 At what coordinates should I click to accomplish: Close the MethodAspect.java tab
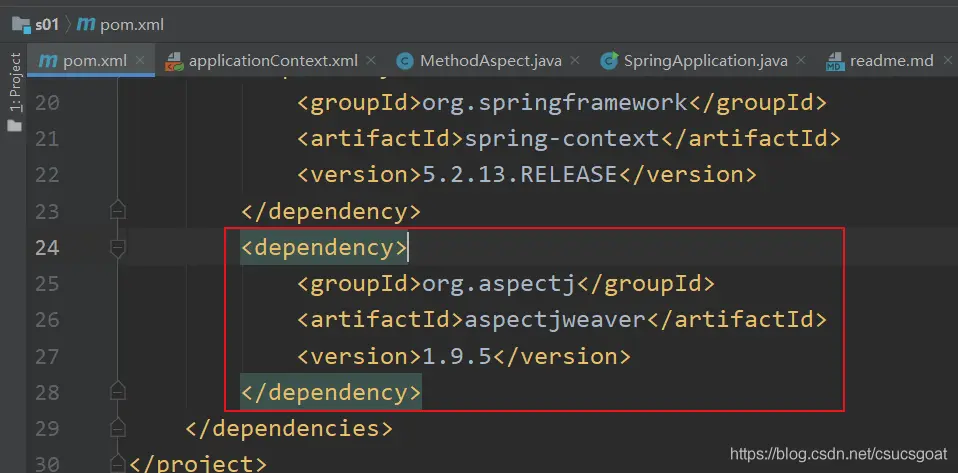coord(574,60)
